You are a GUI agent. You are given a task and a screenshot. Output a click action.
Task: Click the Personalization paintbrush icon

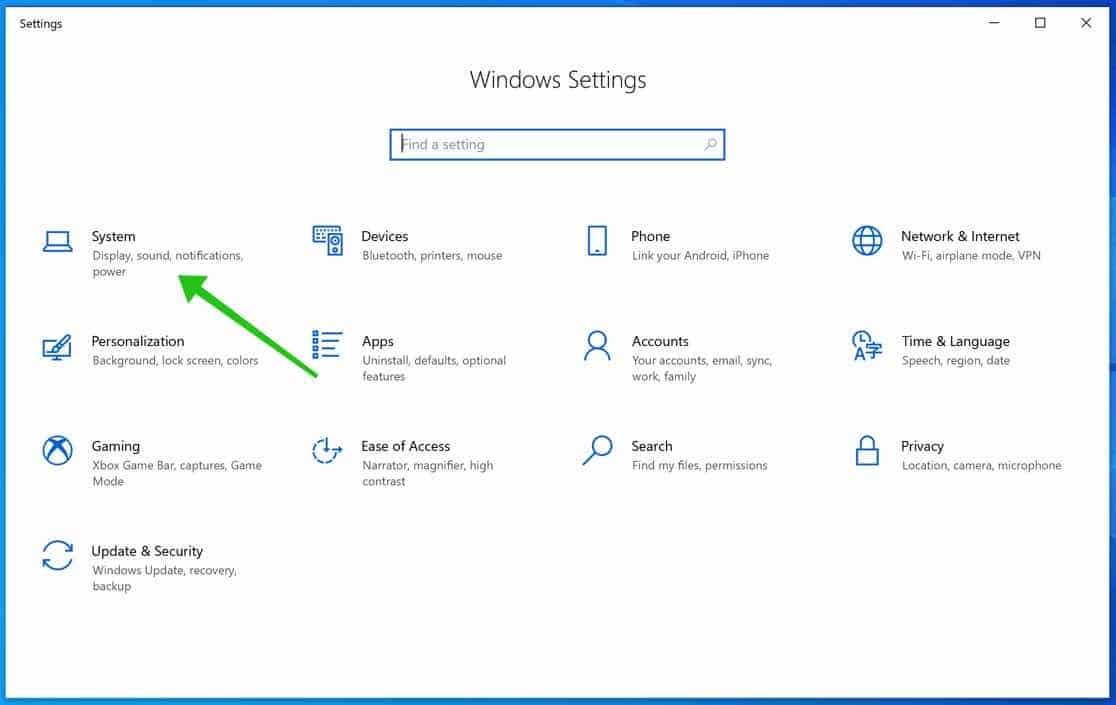(57, 346)
